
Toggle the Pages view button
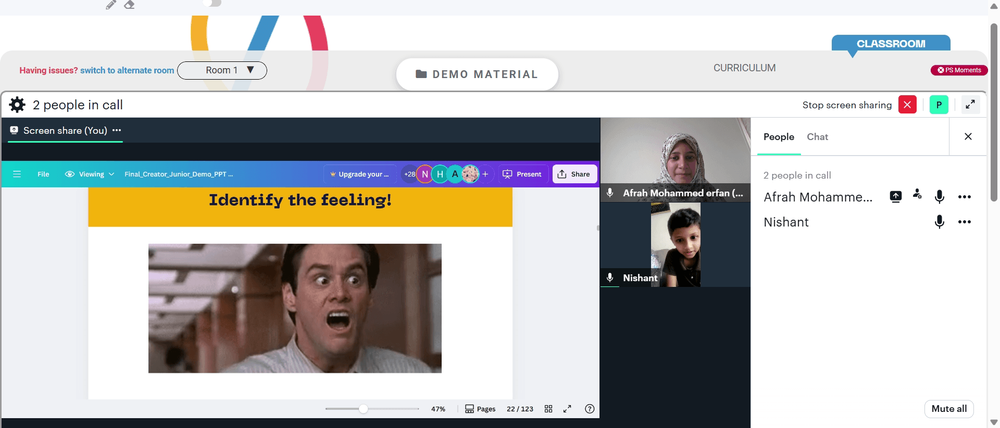pyautogui.click(x=480, y=409)
